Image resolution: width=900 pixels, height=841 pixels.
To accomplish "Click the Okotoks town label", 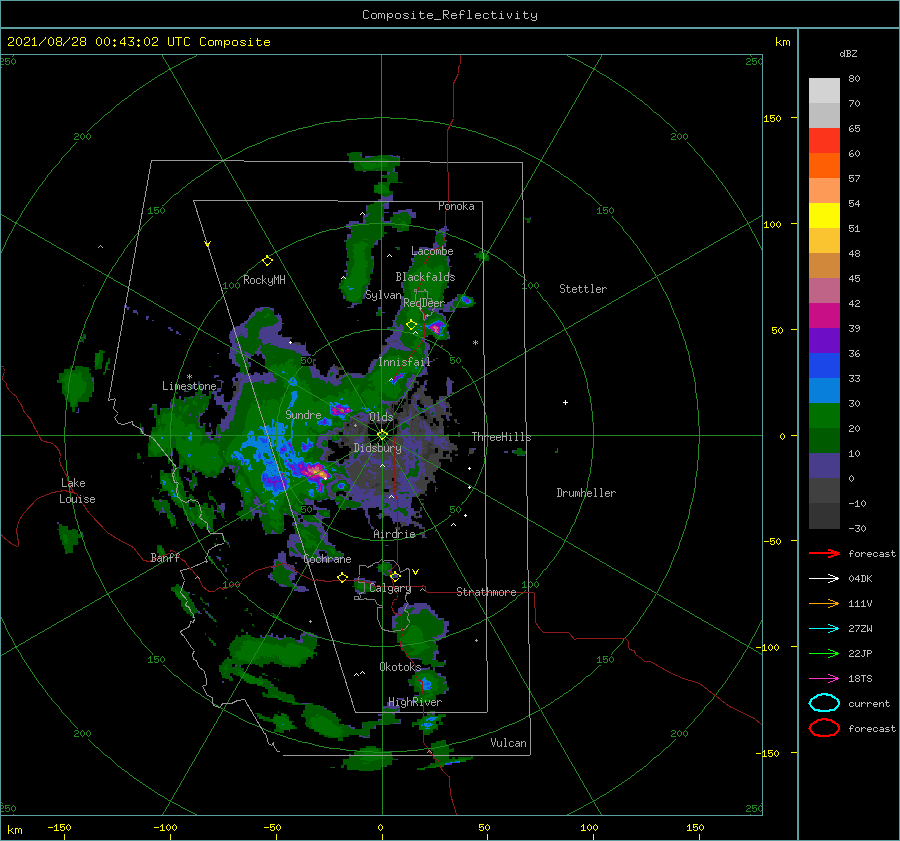I will click(x=400, y=666).
